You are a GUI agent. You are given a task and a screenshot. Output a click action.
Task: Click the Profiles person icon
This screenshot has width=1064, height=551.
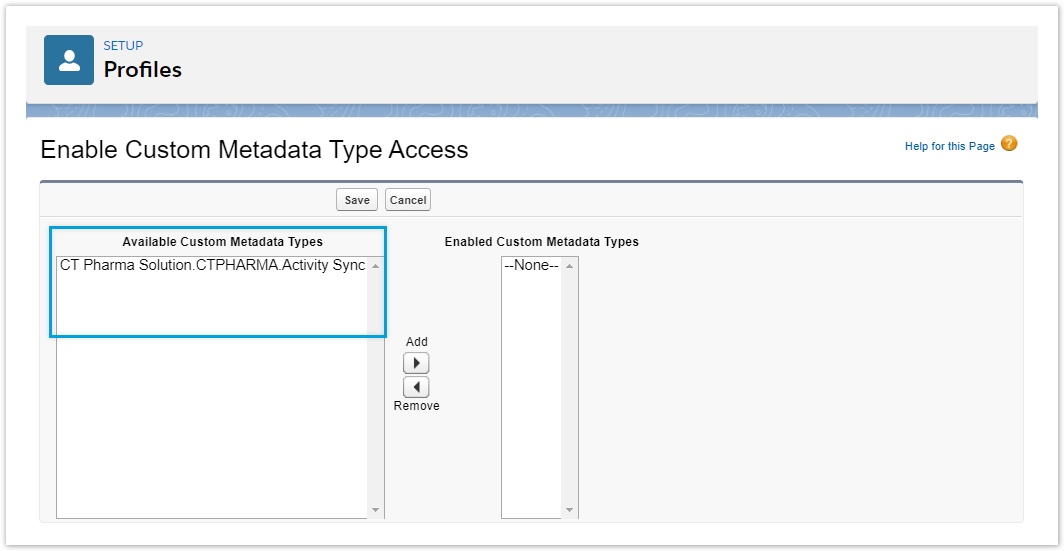pyautogui.click(x=69, y=60)
